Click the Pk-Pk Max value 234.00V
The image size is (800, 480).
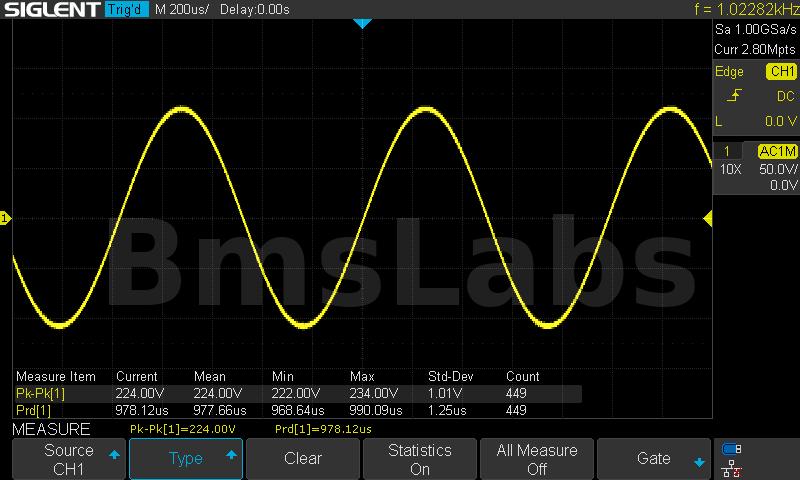coord(373,394)
